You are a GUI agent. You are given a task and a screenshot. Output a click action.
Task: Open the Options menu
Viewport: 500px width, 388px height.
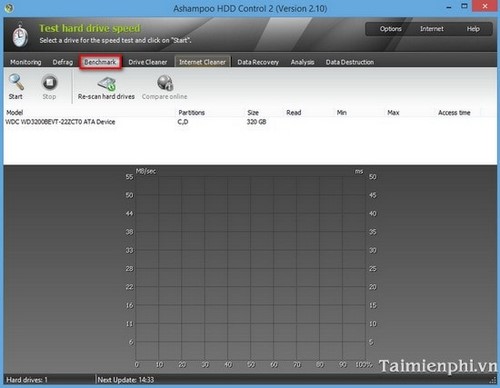tap(390, 29)
